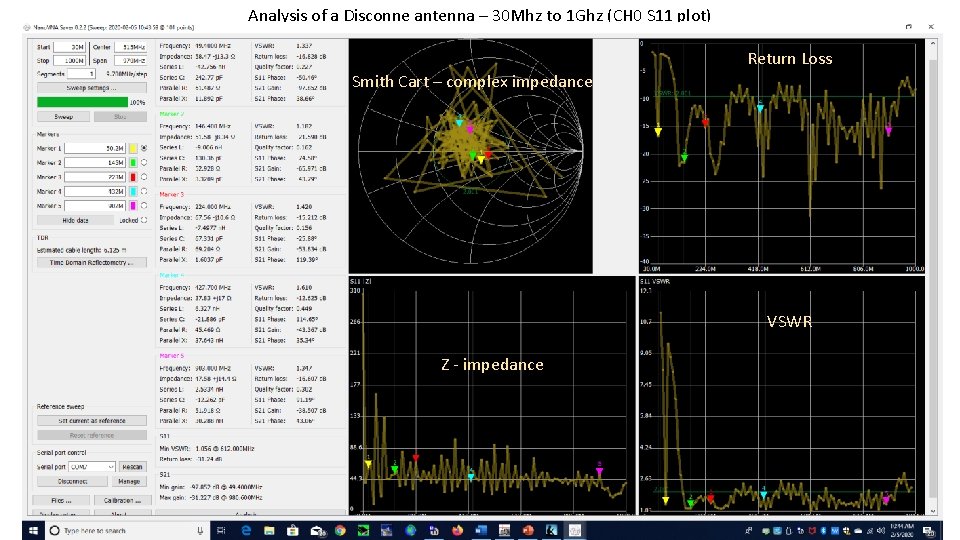Click the Span frequency field
The width and height of the screenshot is (960, 540).
coord(130,61)
